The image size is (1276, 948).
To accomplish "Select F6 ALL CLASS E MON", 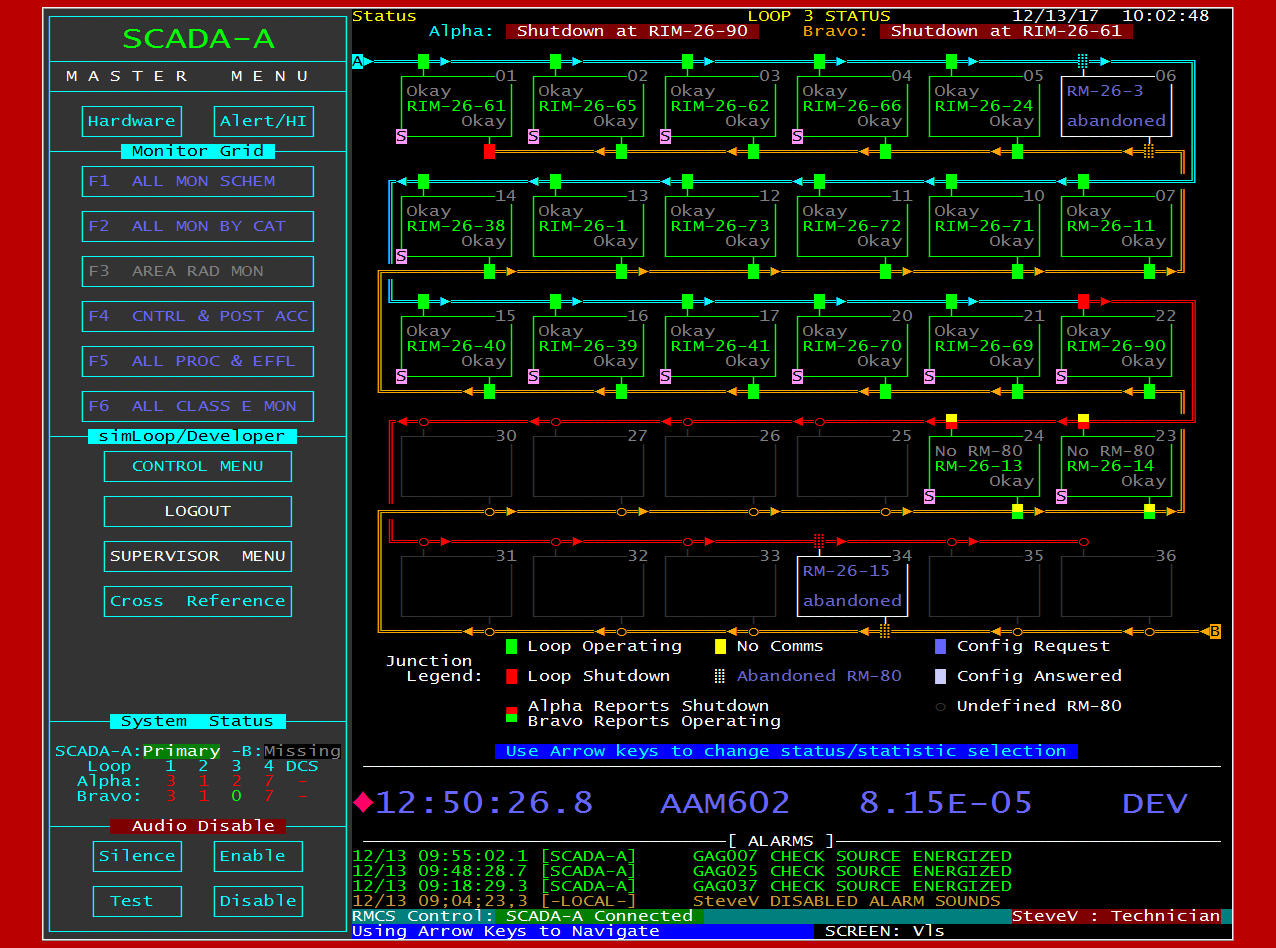I will click(x=198, y=406).
